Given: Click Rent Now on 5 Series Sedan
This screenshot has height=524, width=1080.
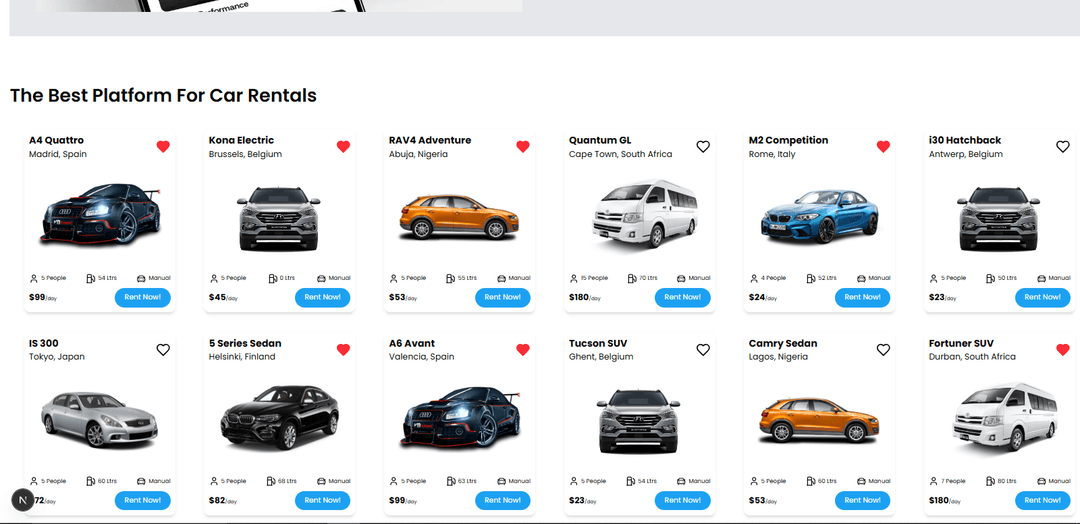Looking at the screenshot, I should pos(322,501).
